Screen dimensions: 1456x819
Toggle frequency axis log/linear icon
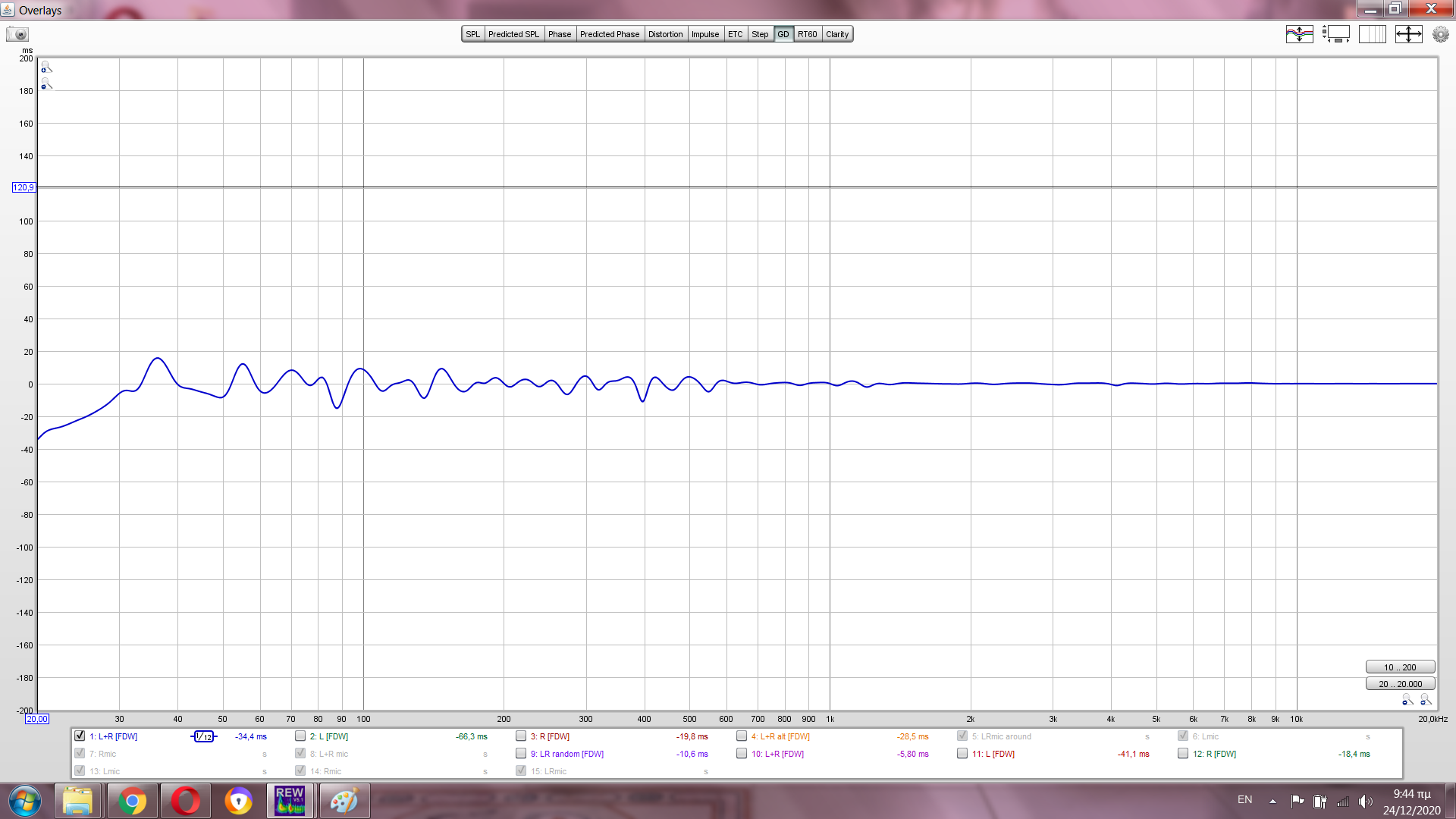1372,34
